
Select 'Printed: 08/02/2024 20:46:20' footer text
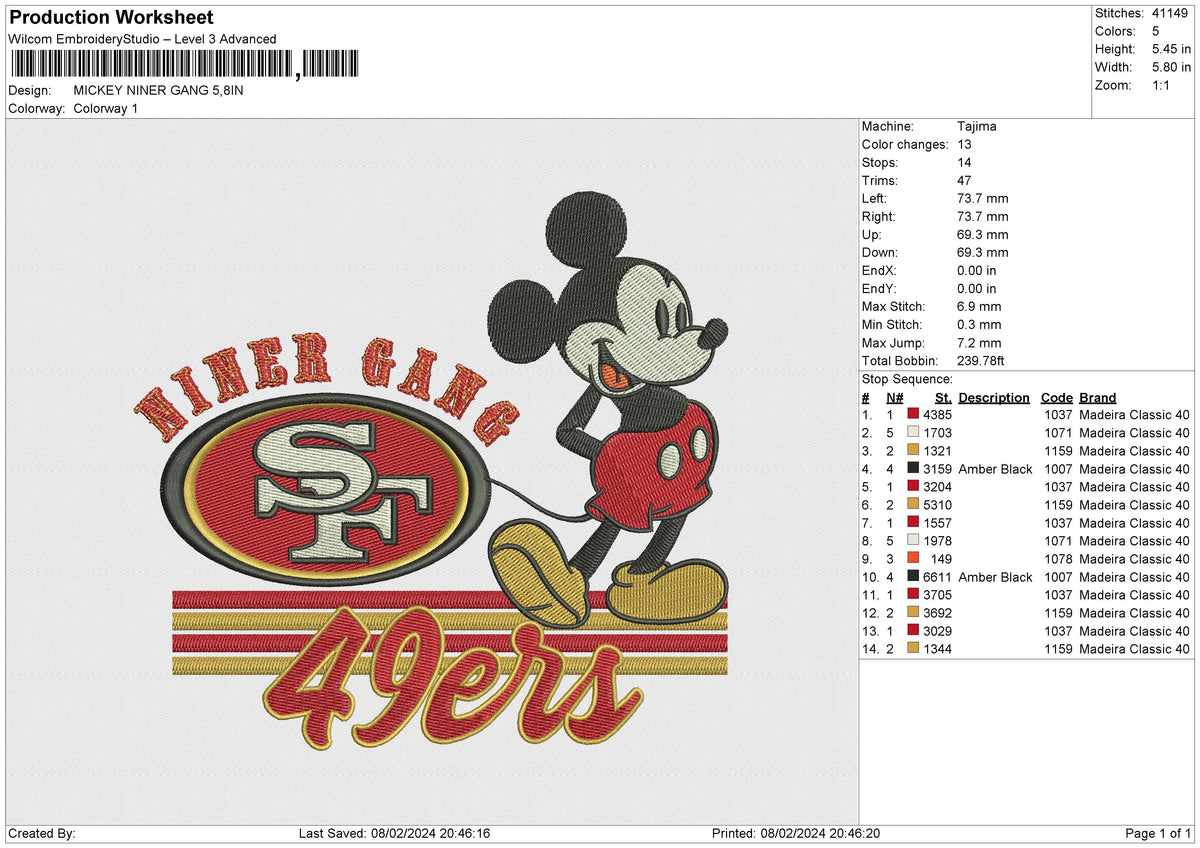[x=795, y=833]
